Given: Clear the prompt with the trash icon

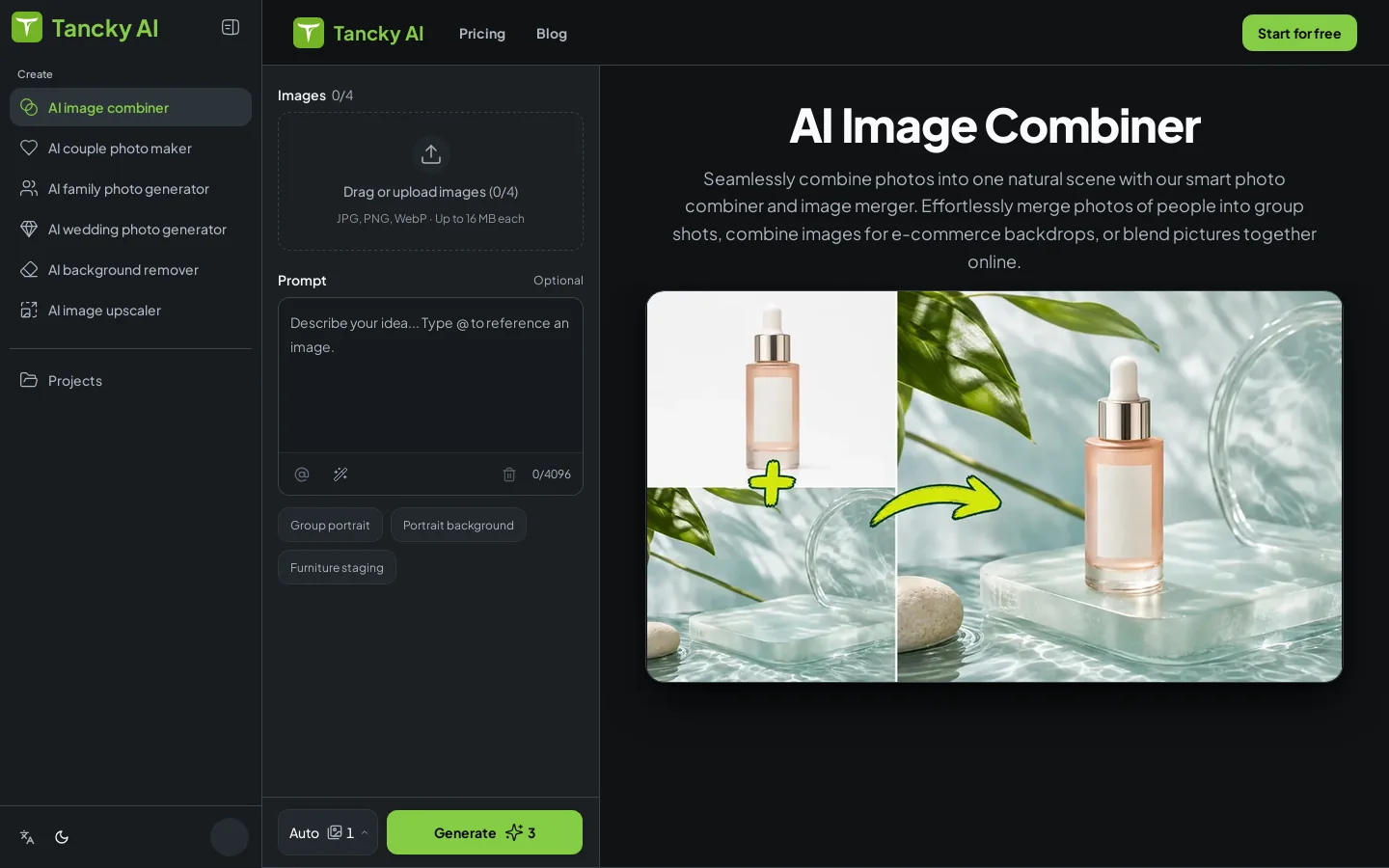Looking at the screenshot, I should [x=509, y=475].
